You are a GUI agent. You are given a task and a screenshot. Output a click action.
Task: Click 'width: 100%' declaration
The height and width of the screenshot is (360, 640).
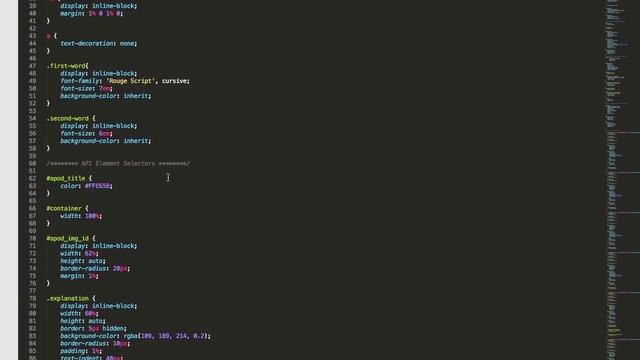(80, 216)
